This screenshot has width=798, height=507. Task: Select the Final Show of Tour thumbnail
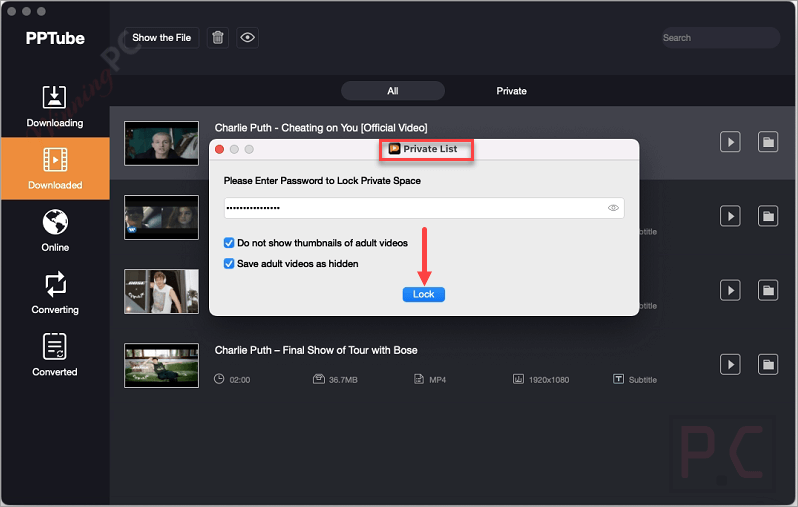pyautogui.click(x=161, y=365)
